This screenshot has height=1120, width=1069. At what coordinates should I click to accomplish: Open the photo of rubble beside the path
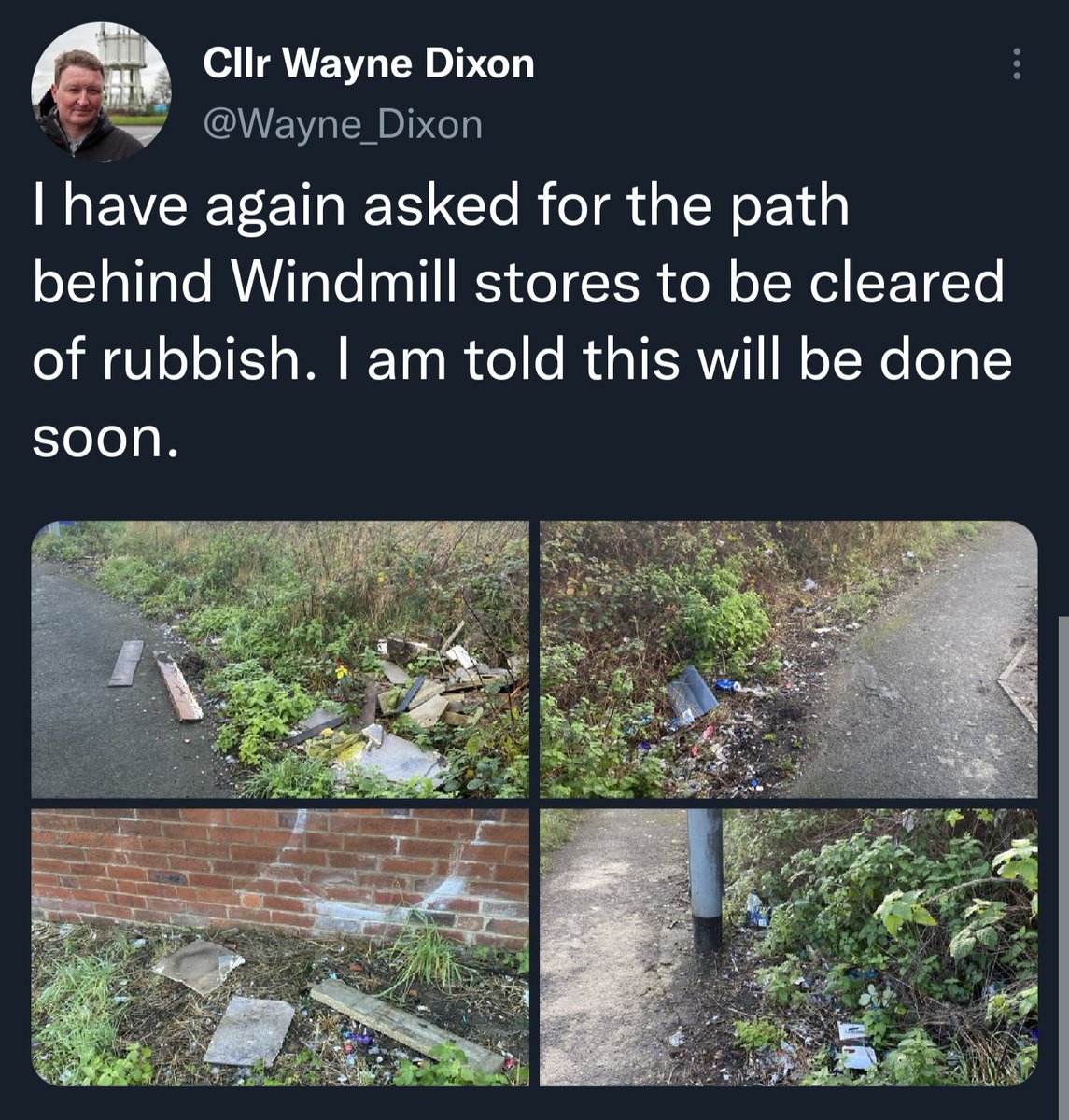tap(280, 659)
